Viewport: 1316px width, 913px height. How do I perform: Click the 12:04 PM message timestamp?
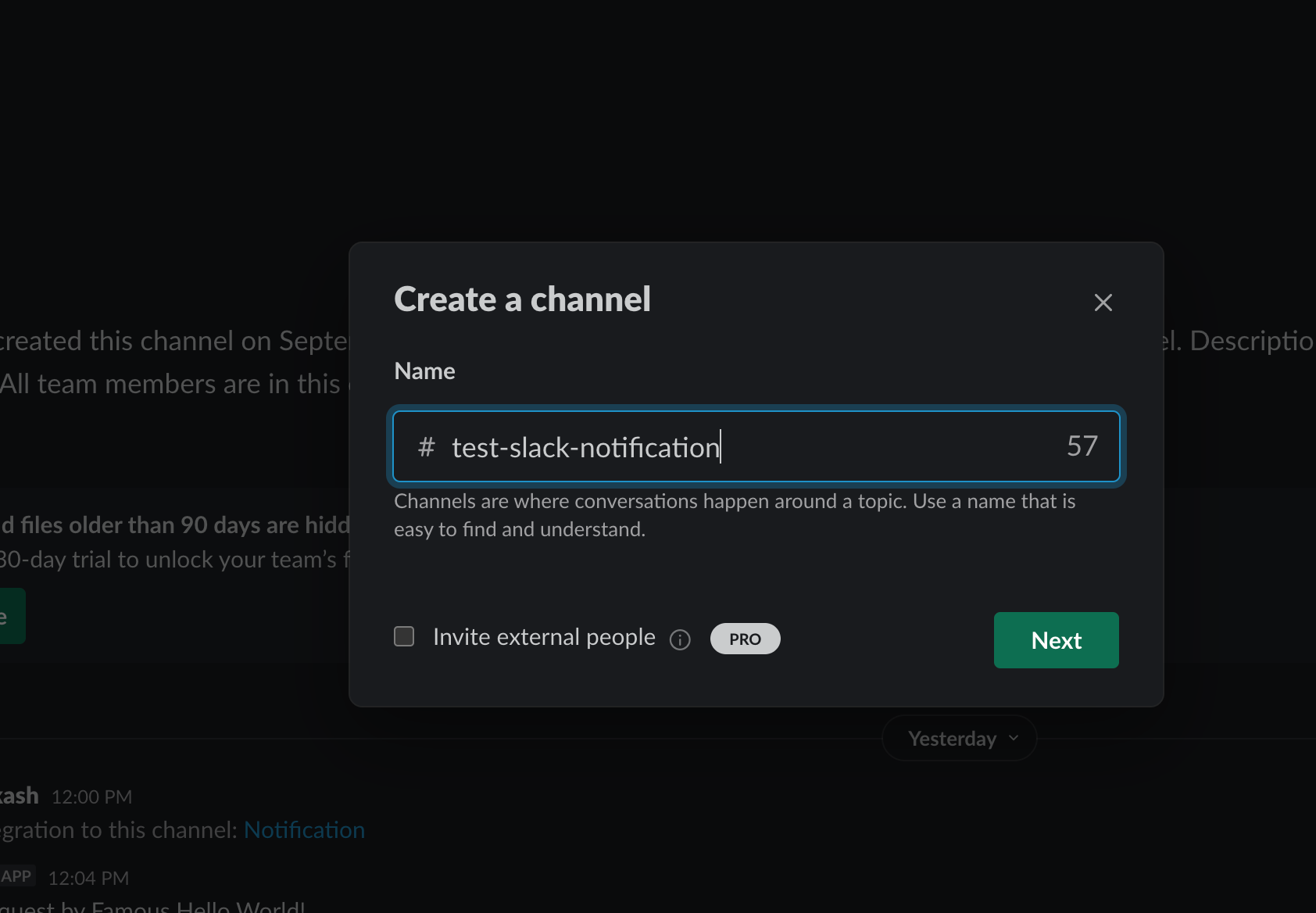(x=88, y=879)
